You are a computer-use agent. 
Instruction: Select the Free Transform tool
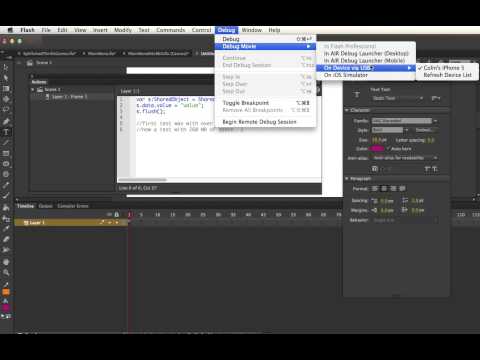[x=6, y=89]
